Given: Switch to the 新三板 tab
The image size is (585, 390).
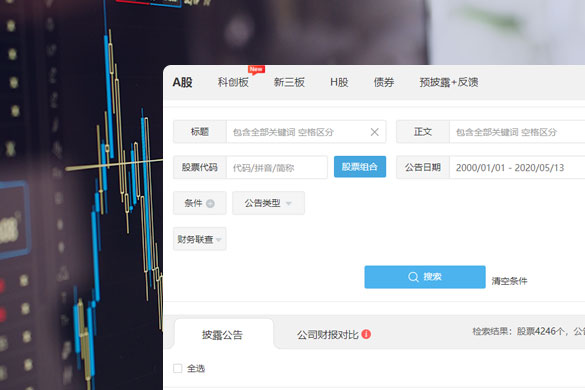Looking at the screenshot, I should pos(289,82).
